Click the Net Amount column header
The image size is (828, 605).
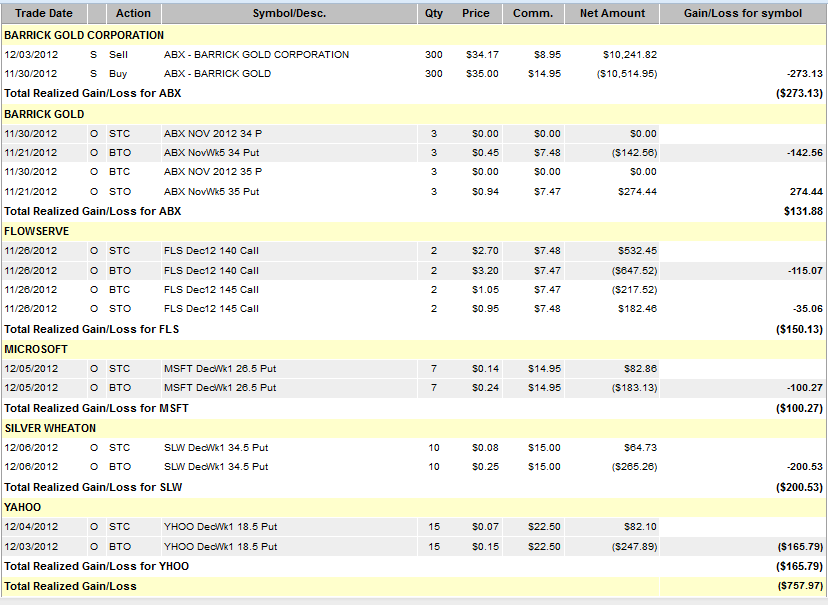click(612, 13)
